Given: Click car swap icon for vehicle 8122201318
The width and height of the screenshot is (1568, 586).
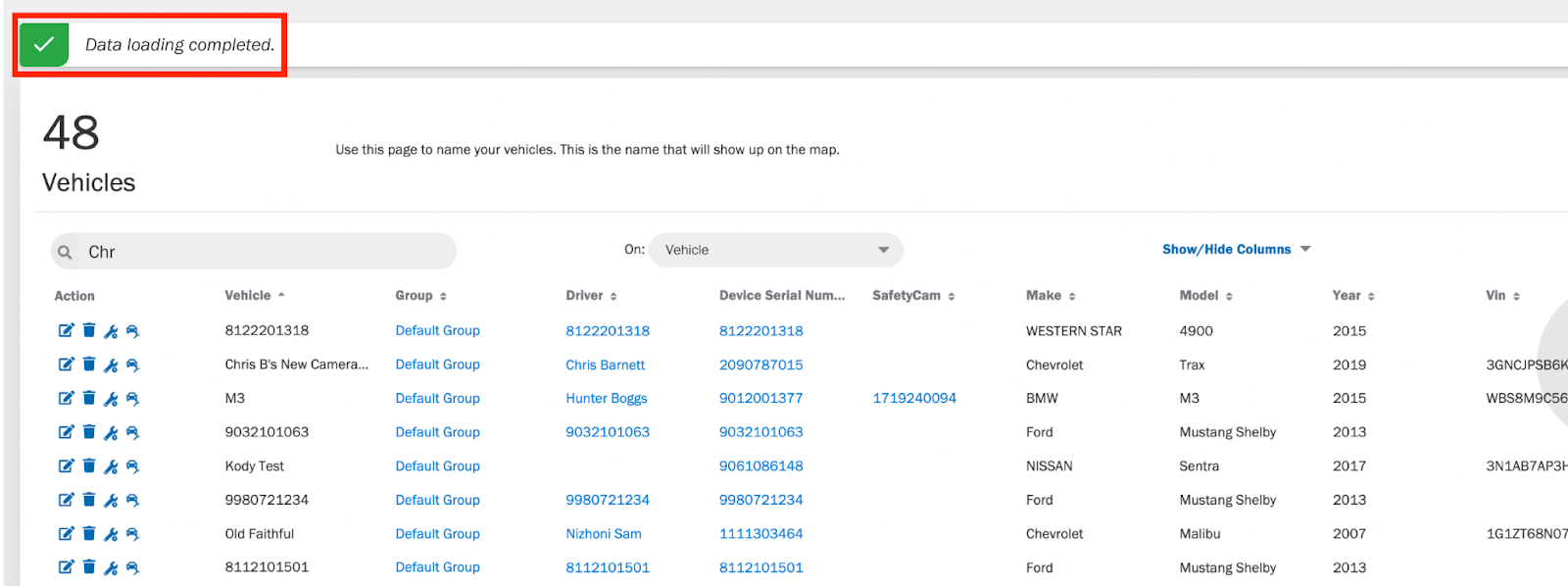Looking at the screenshot, I should pyautogui.click(x=132, y=331).
